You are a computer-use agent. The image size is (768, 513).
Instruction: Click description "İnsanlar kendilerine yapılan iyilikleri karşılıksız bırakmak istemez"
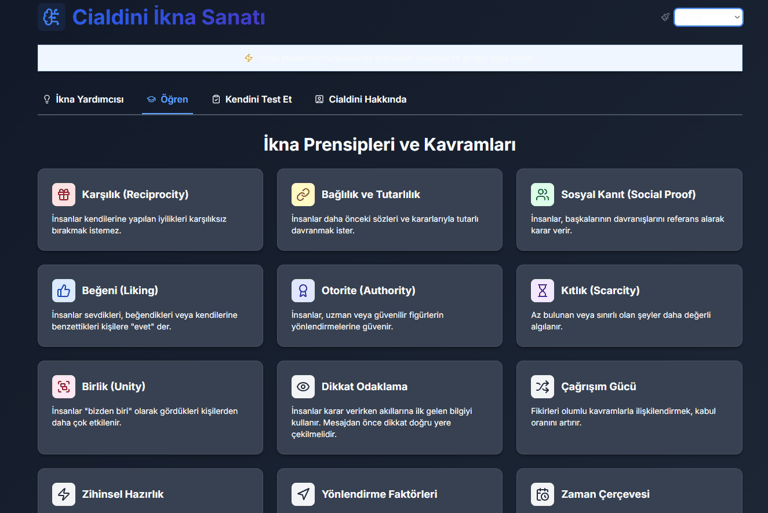[139, 225]
